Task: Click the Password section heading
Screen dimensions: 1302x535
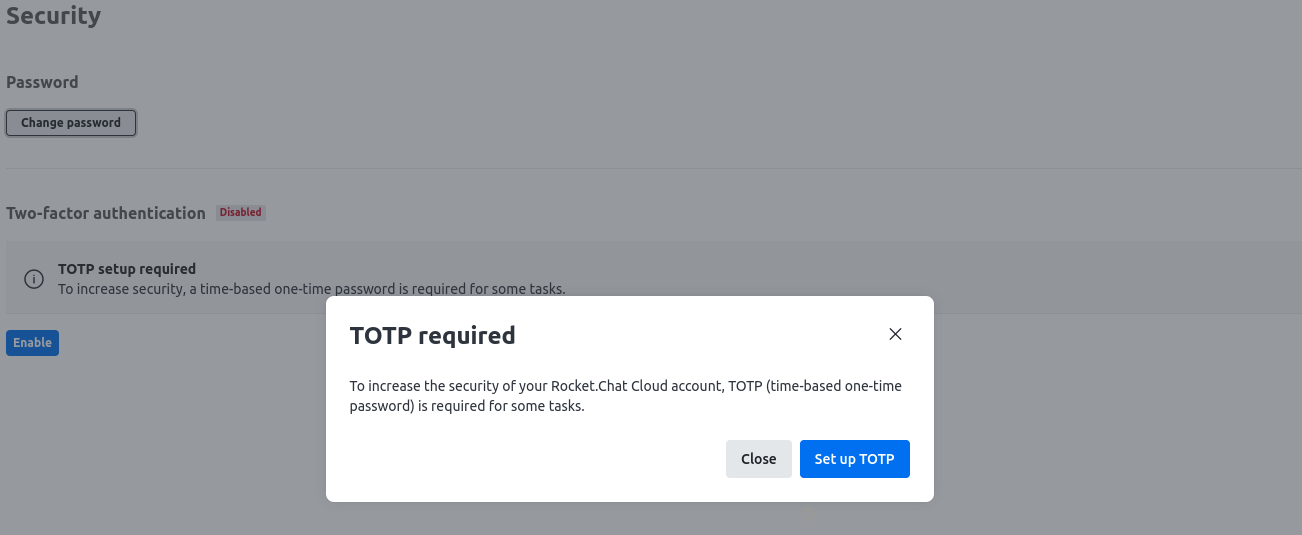Action: (42, 82)
